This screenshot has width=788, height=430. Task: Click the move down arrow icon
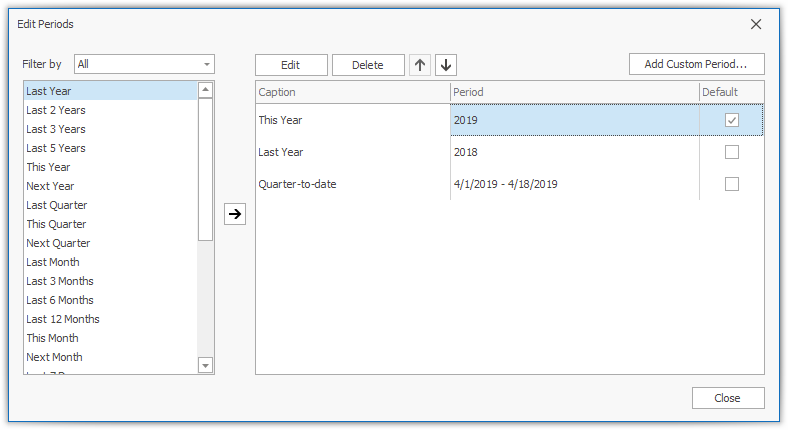[446, 65]
